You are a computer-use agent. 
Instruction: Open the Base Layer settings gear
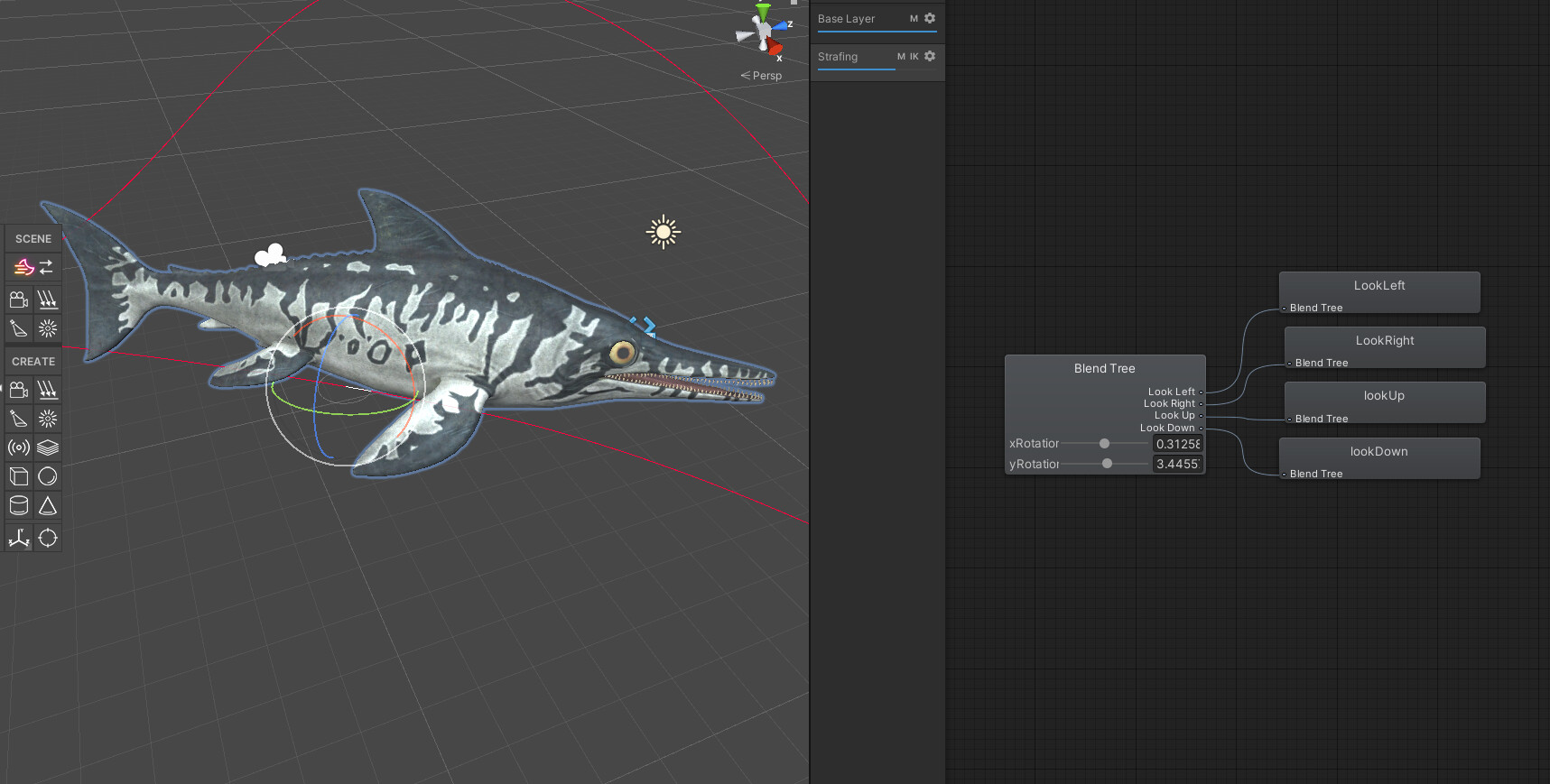[x=930, y=18]
